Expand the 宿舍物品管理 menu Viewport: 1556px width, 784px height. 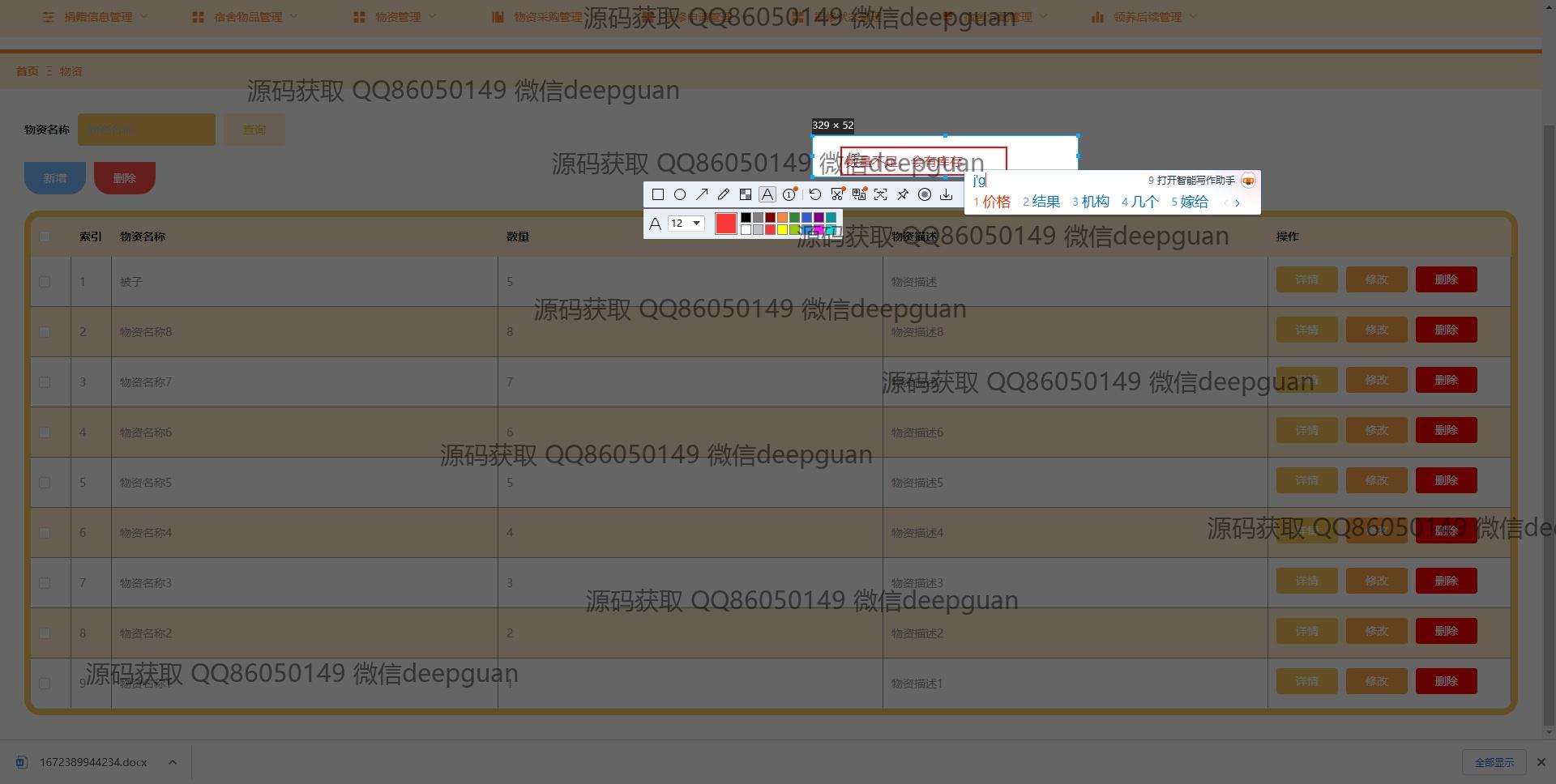click(245, 17)
